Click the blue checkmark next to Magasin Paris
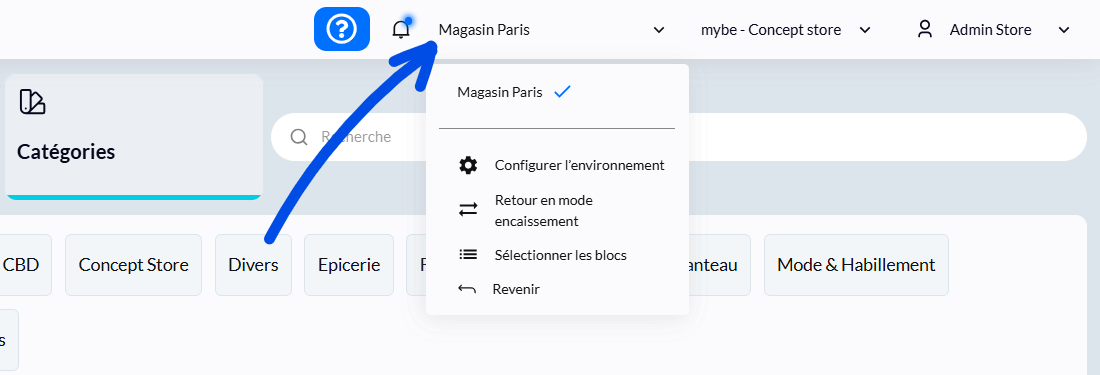This screenshot has height=375, width=1100. (x=562, y=92)
